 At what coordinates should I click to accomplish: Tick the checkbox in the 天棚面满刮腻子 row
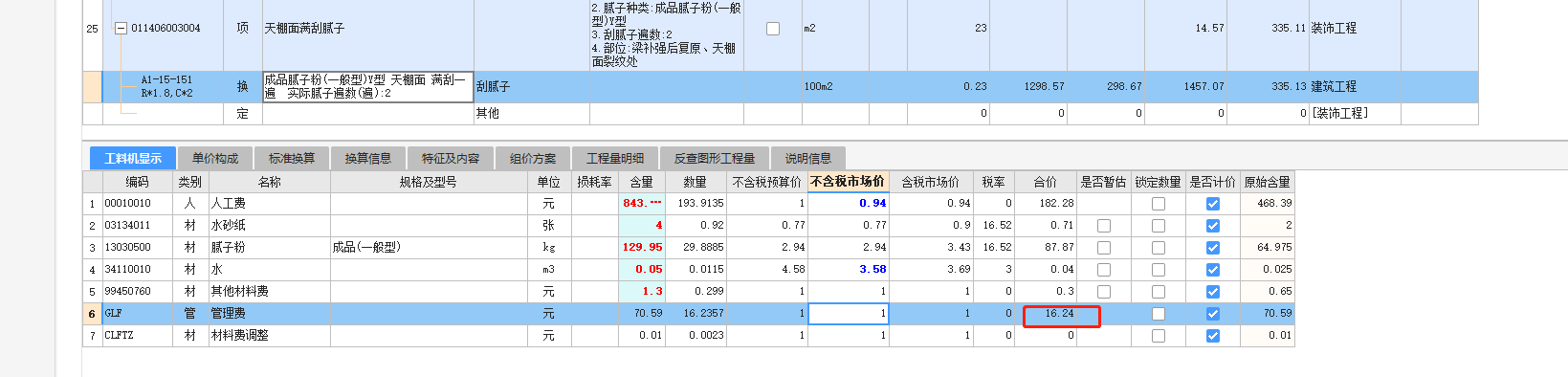773,29
